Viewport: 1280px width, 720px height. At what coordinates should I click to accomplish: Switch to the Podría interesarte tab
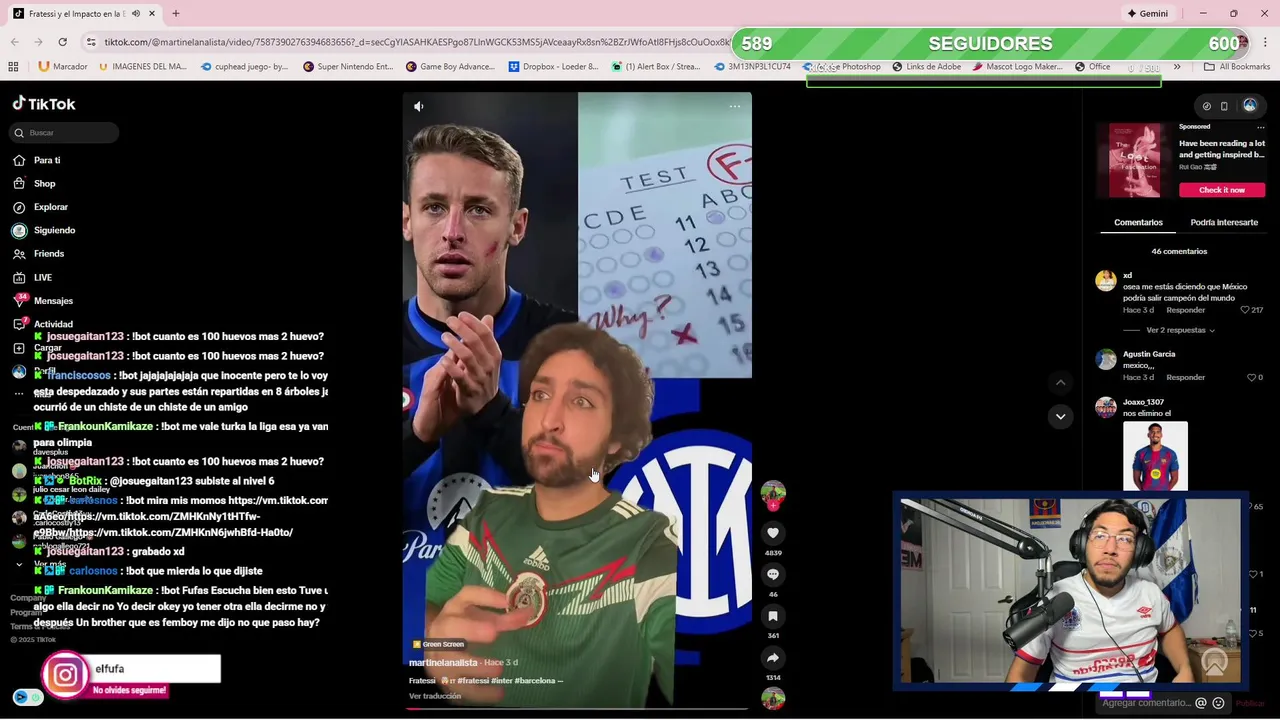point(1224,222)
